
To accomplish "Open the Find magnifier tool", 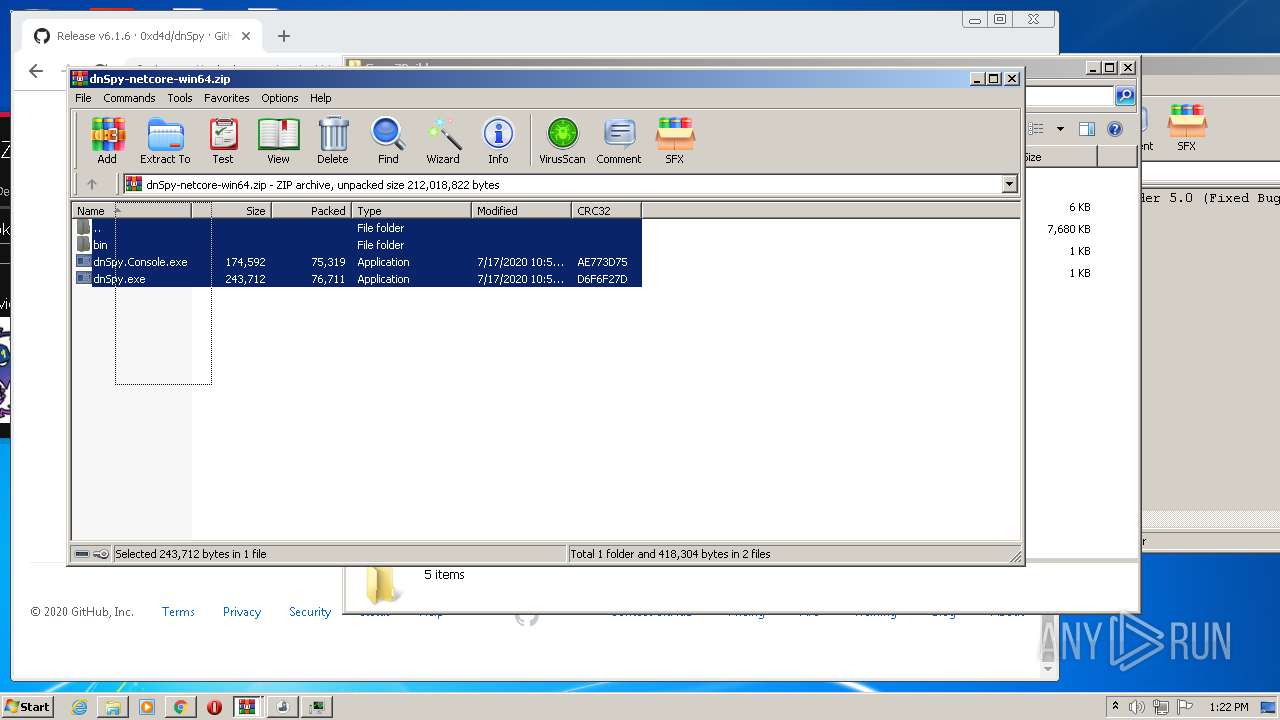I will (x=388, y=140).
